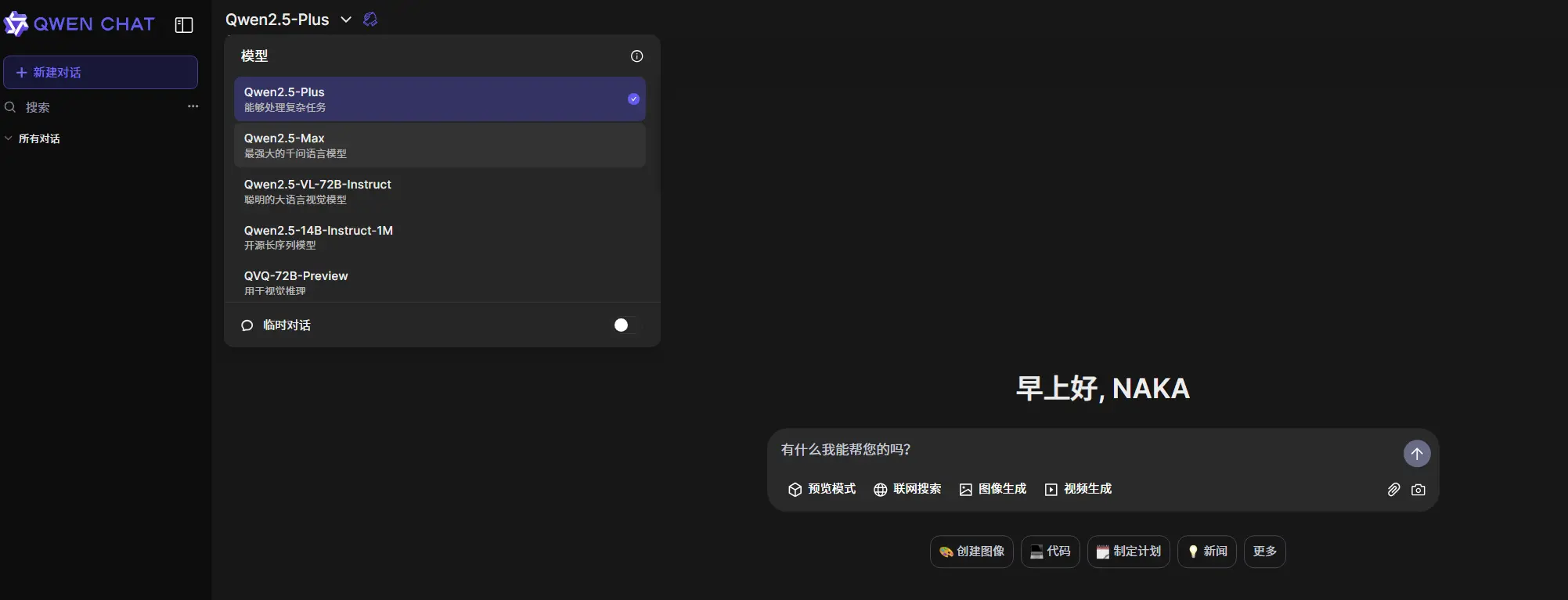This screenshot has height=600, width=1568.
Task: Enable 预览模式 preview mode
Action: point(822,489)
